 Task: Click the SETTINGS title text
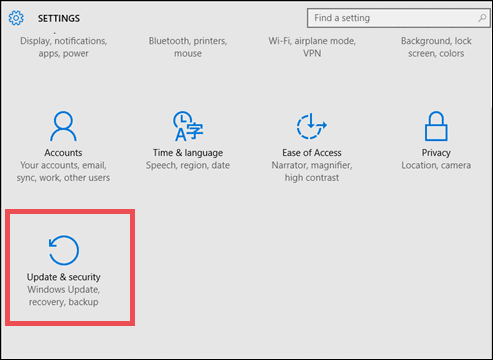pyautogui.click(x=59, y=18)
